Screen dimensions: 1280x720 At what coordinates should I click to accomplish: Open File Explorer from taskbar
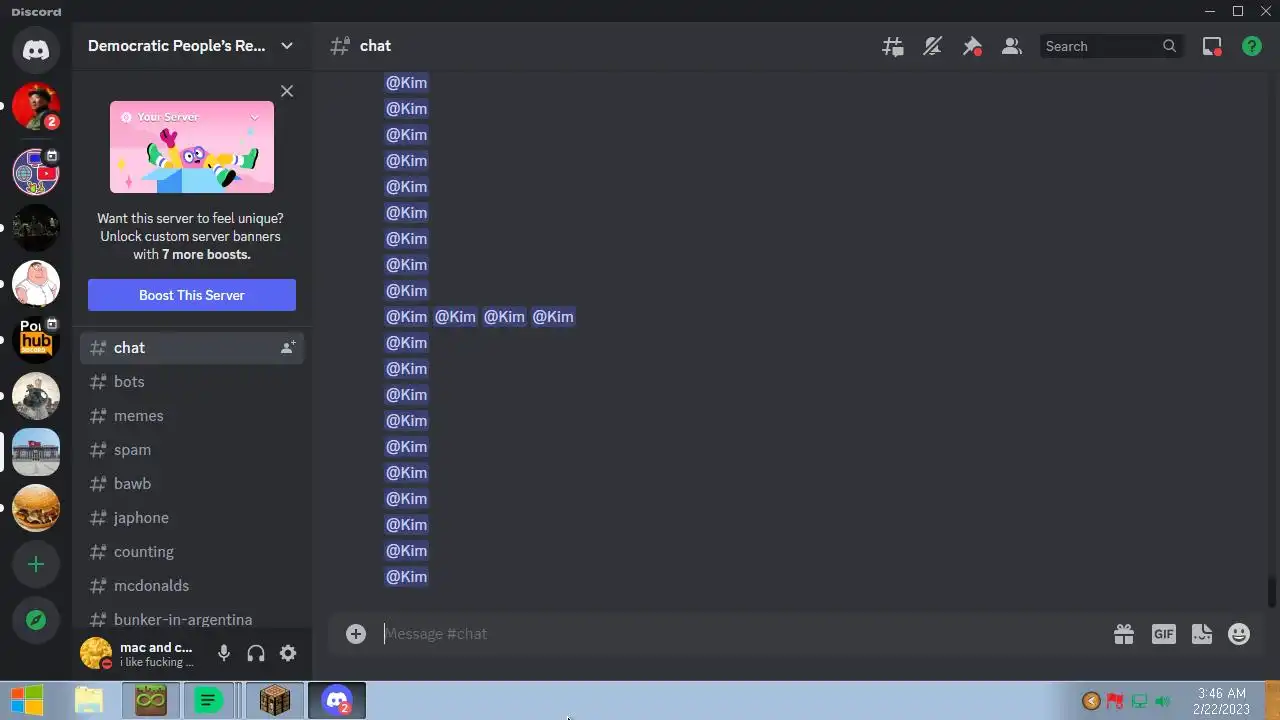pos(89,700)
